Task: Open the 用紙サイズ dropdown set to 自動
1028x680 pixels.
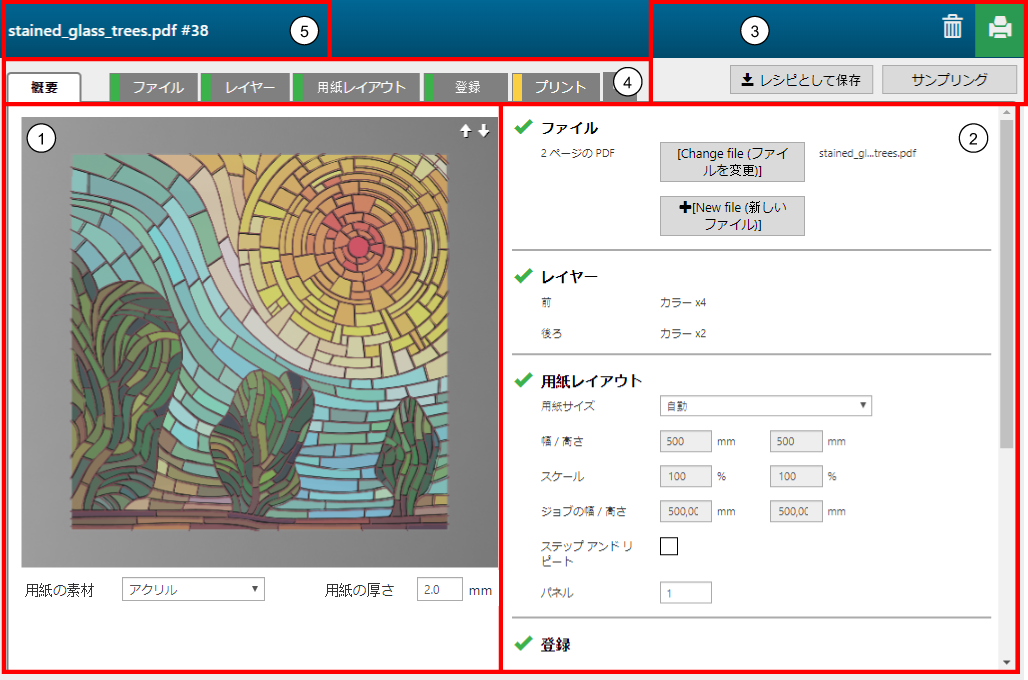Action: (x=766, y=406)
